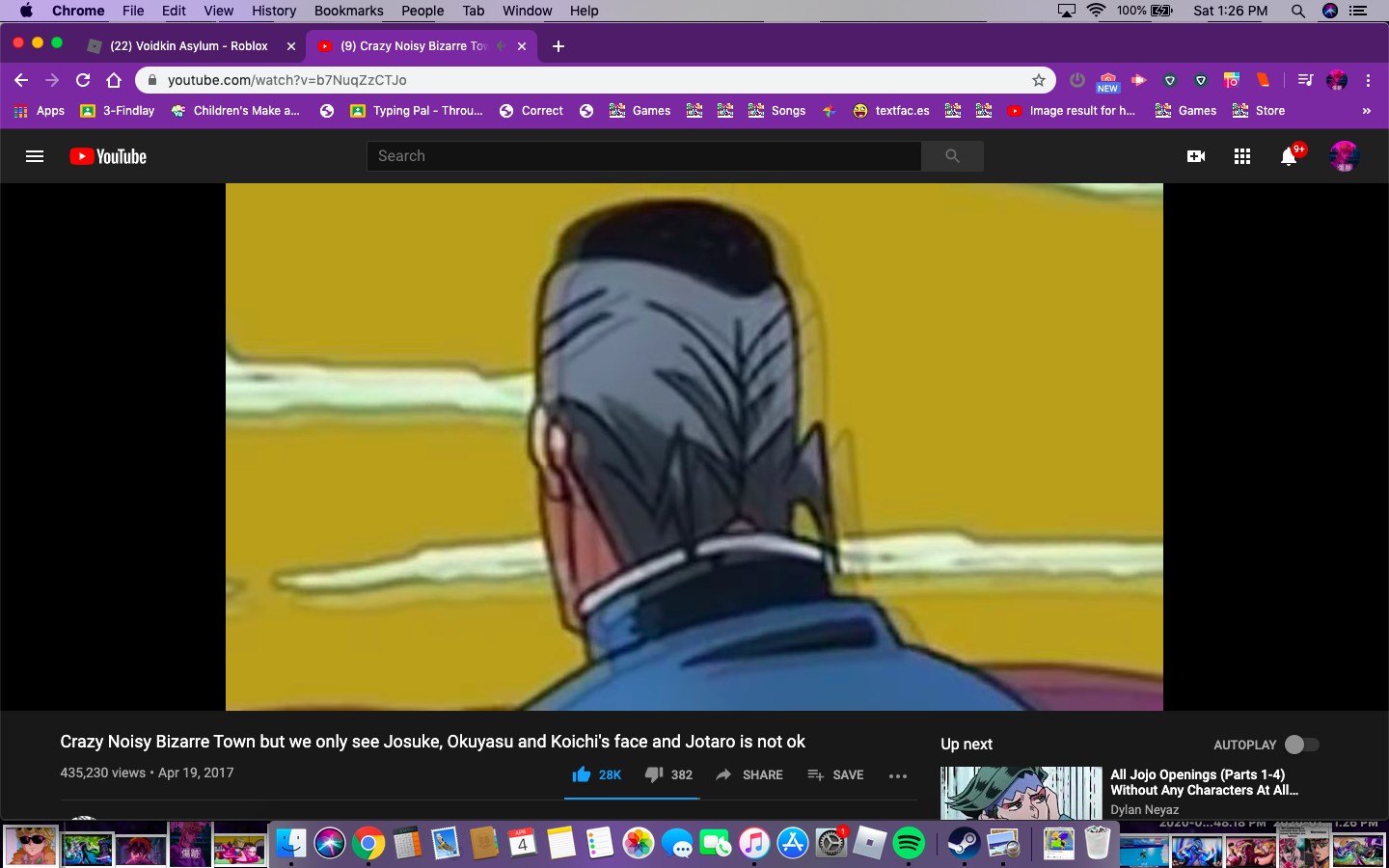Click the SAVE button
The image size is (1389, 868).
835,774
